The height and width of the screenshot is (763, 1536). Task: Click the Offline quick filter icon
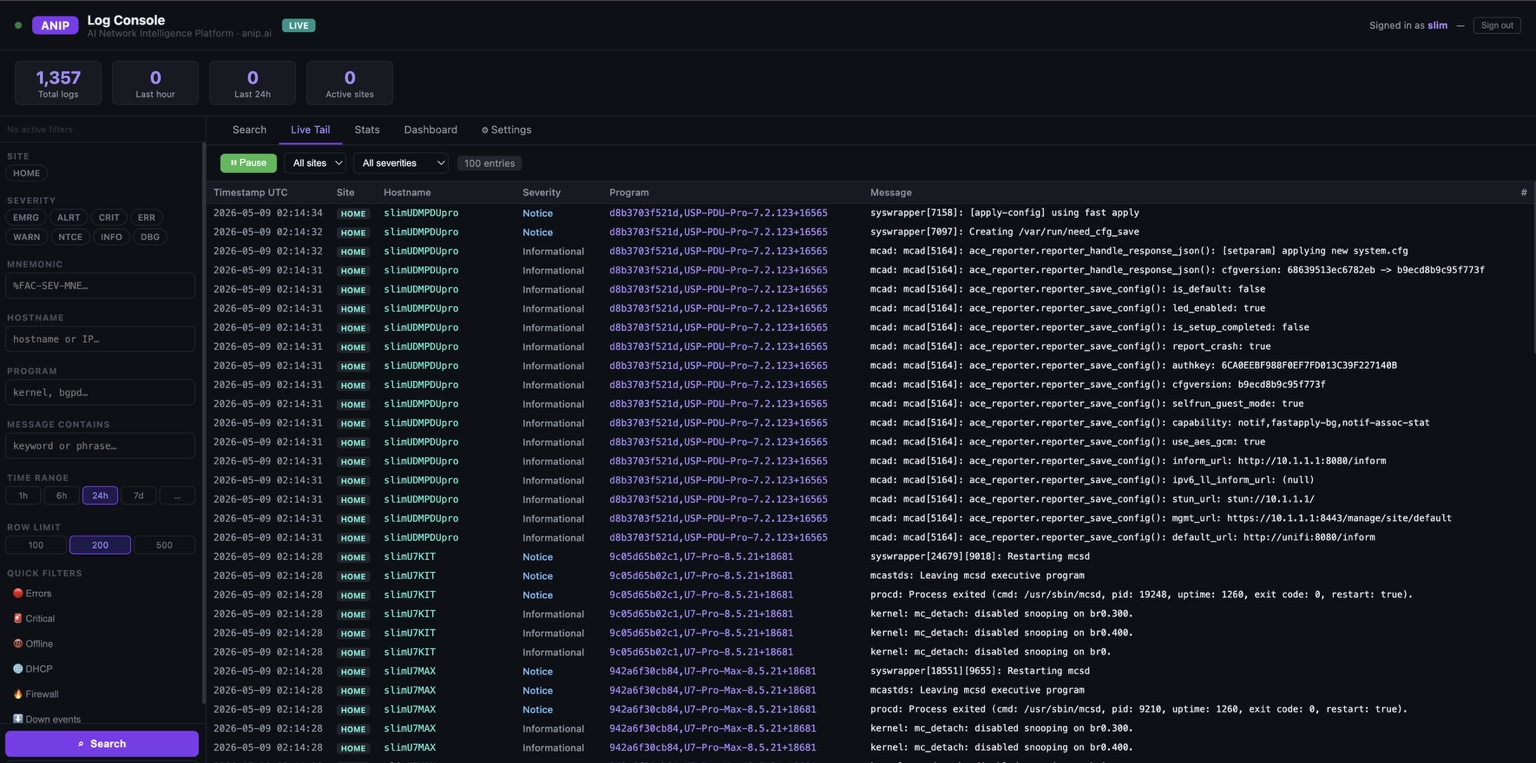17,643
